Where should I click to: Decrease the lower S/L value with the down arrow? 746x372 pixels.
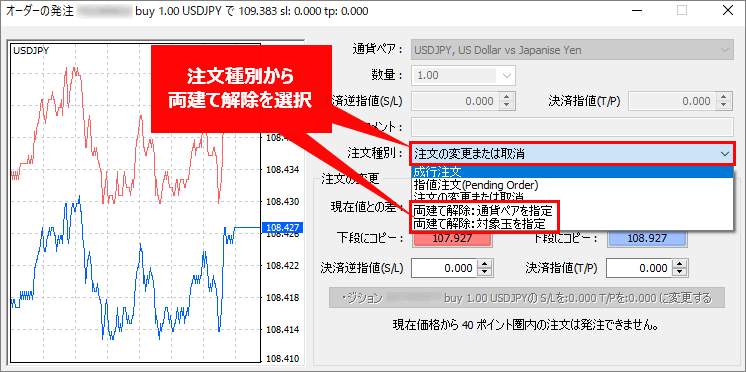[x=485, y=273]
